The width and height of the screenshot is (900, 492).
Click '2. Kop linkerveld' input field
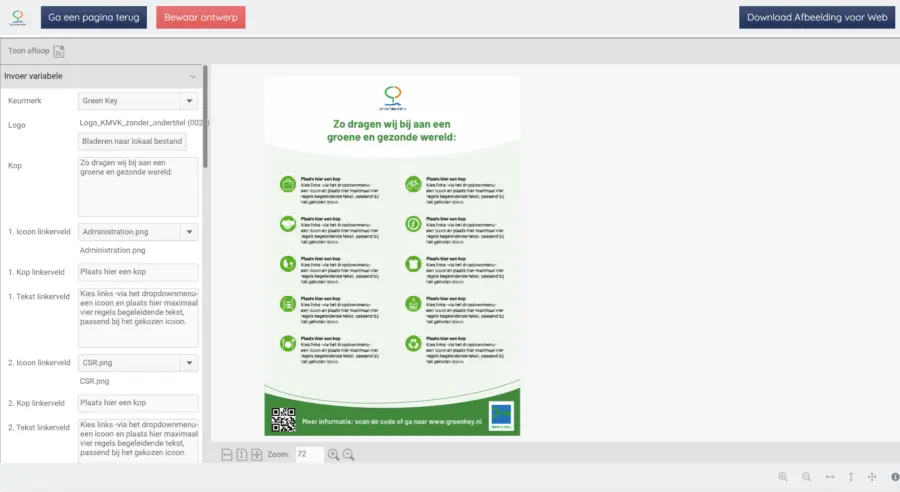point(138,403)
